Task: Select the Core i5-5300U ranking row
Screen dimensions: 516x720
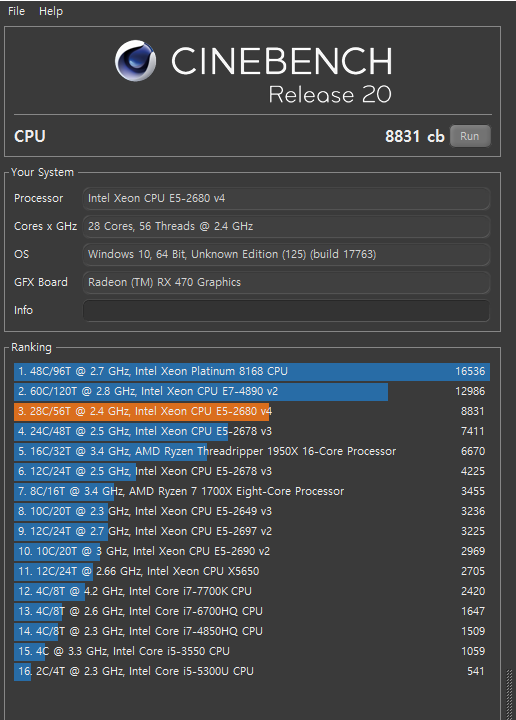Action: click(252, 671)
